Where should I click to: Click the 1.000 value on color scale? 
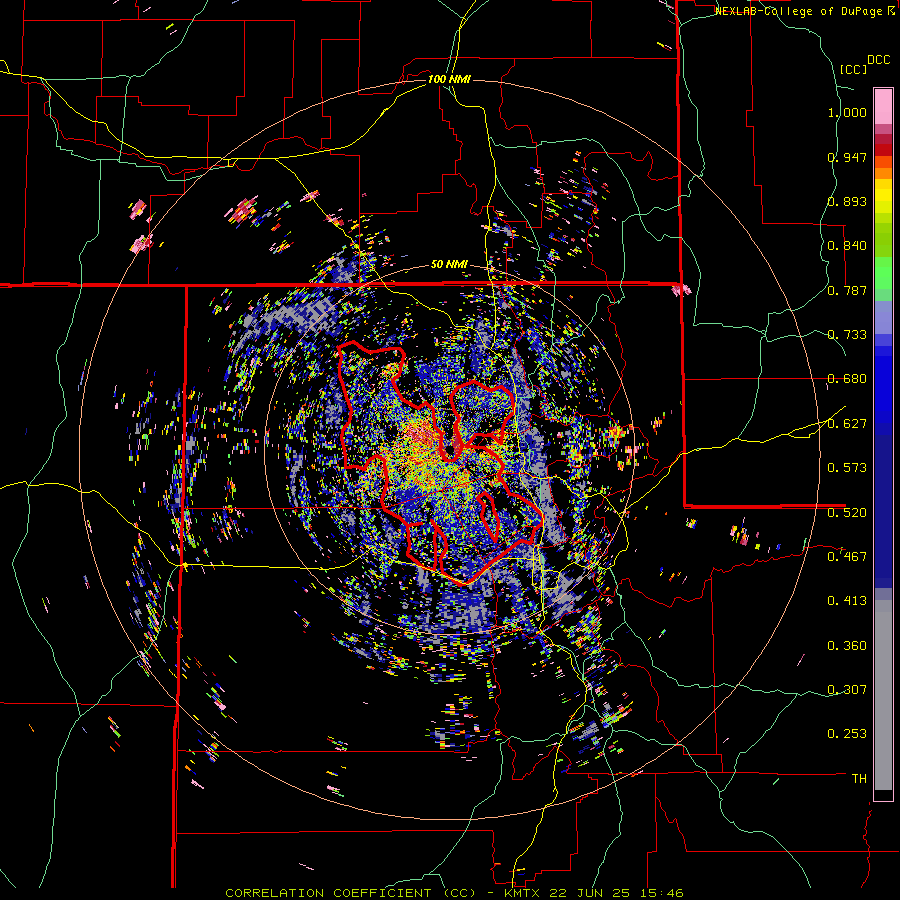[847, 112]
